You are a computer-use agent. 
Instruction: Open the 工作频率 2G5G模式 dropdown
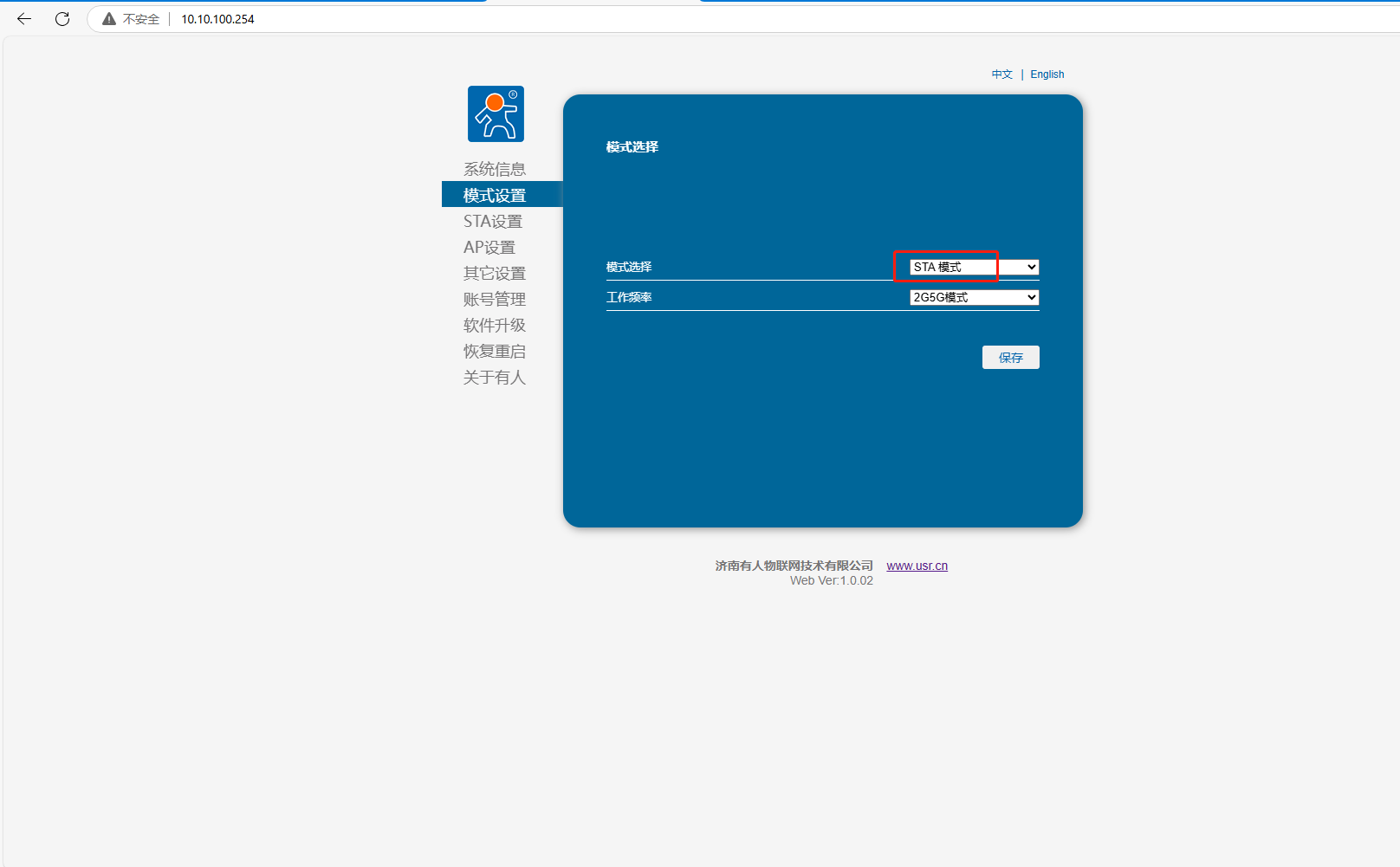pyautogui.click(x=974, y=297)
